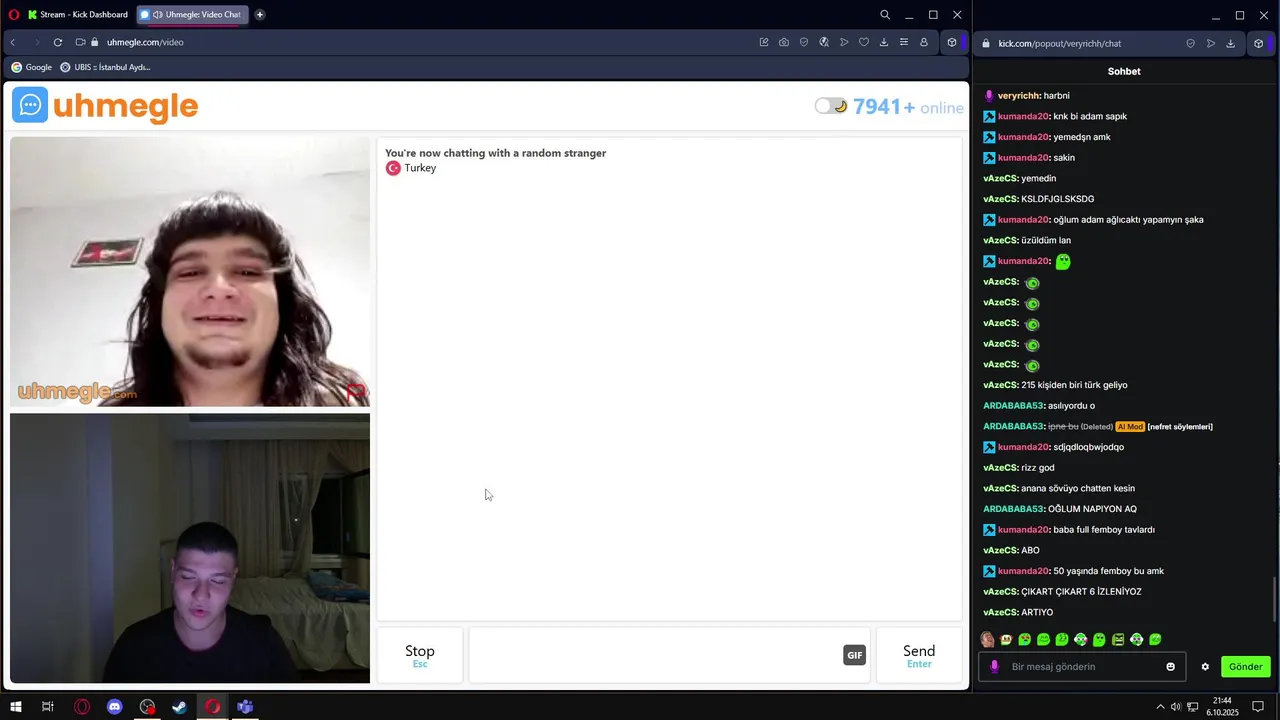Screen dimensions: 1280x720
Task: Click the send/flow arrow icon in Uhmegle window
Action: (844, 42)
